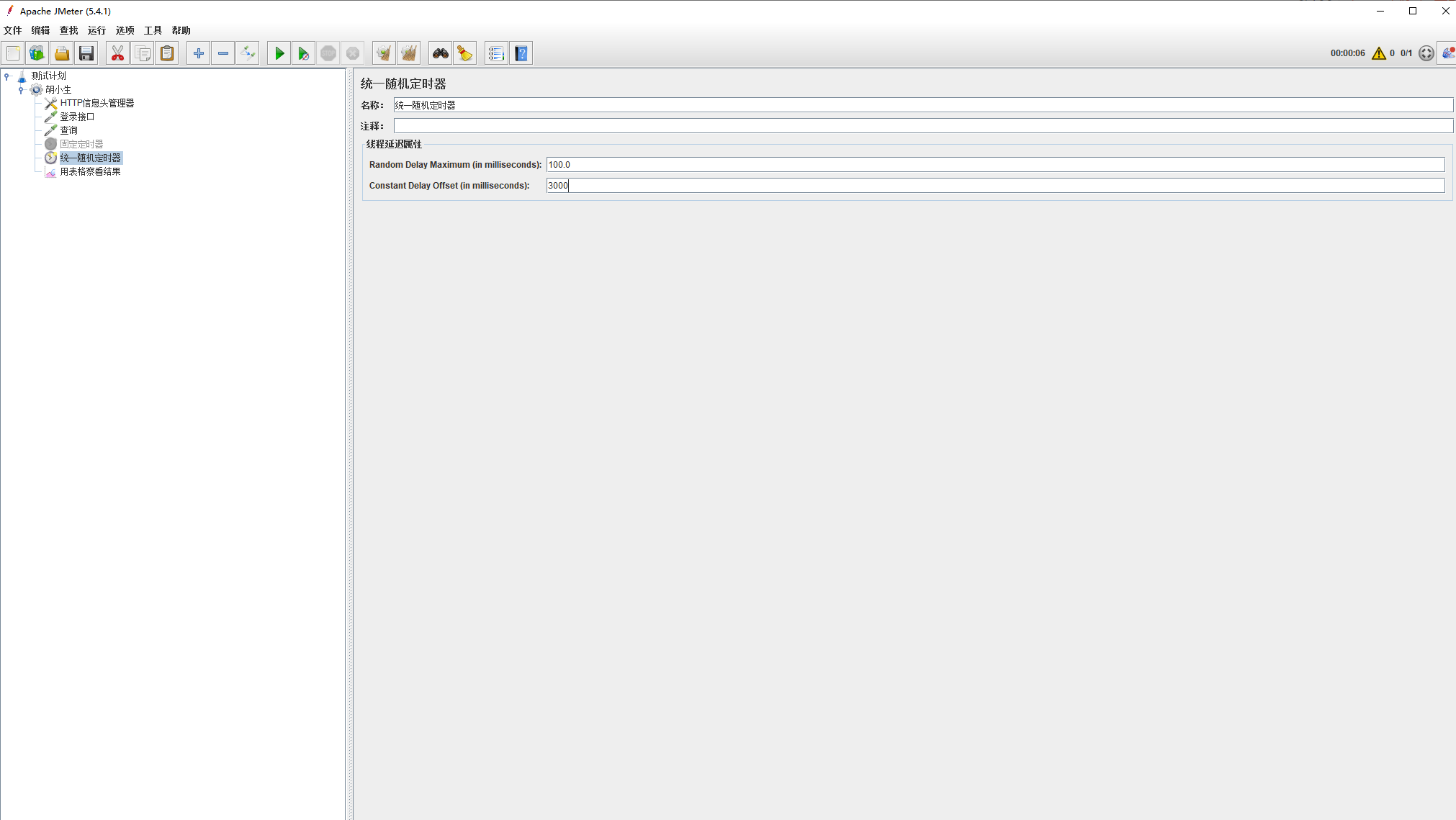1456x820 pixels.
Task: Open Search with binoculars icon
Action: [440, 53]
